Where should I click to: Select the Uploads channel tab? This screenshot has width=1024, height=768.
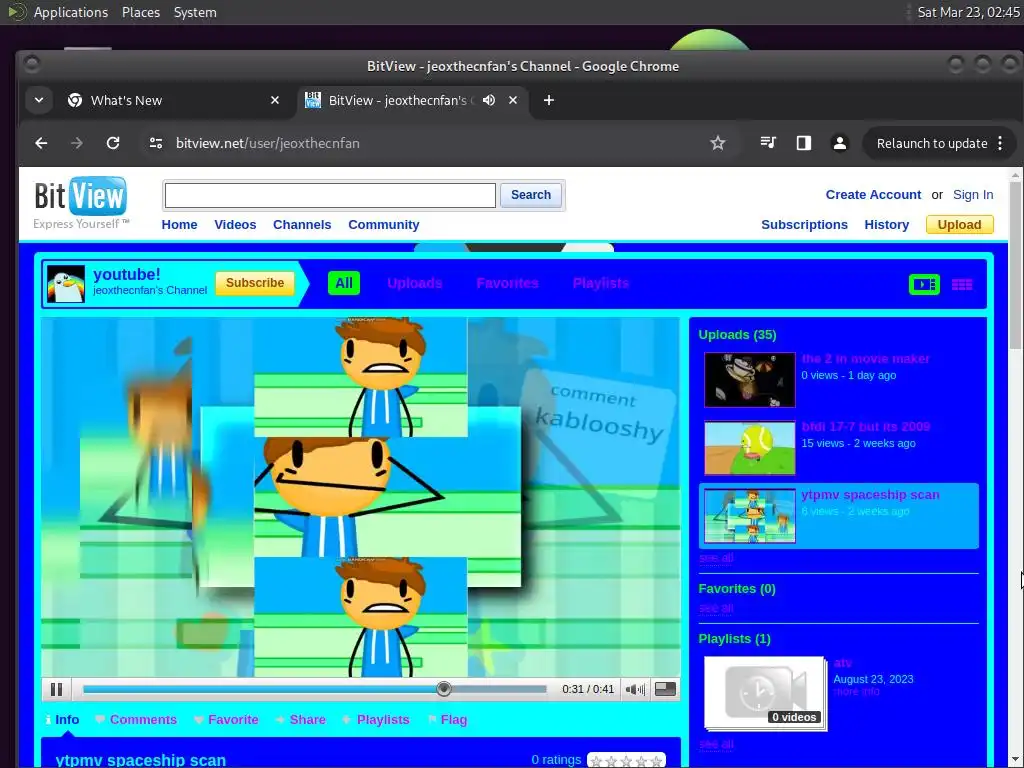(x=414, y=283)
